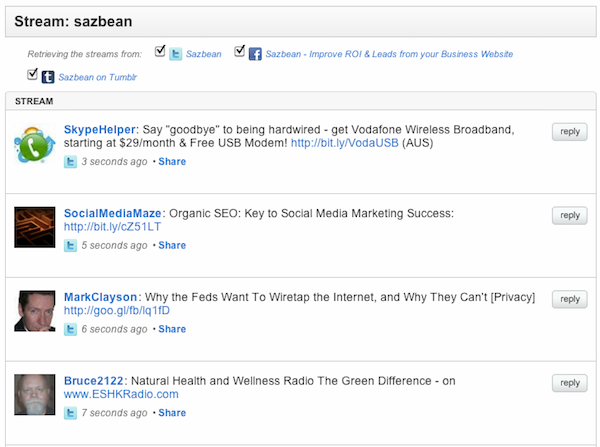Share the SocialMediaMaze post
600x447 pixels.
point(171,245)
